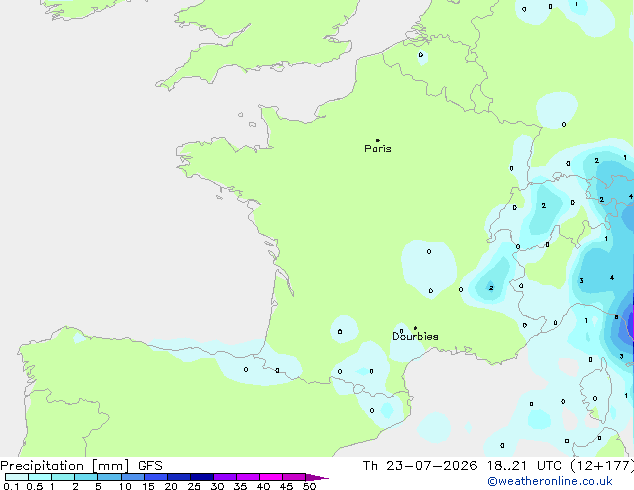Click the legend scale label '0.5'
Screen dimensions: 634x490
coord(34,486)
